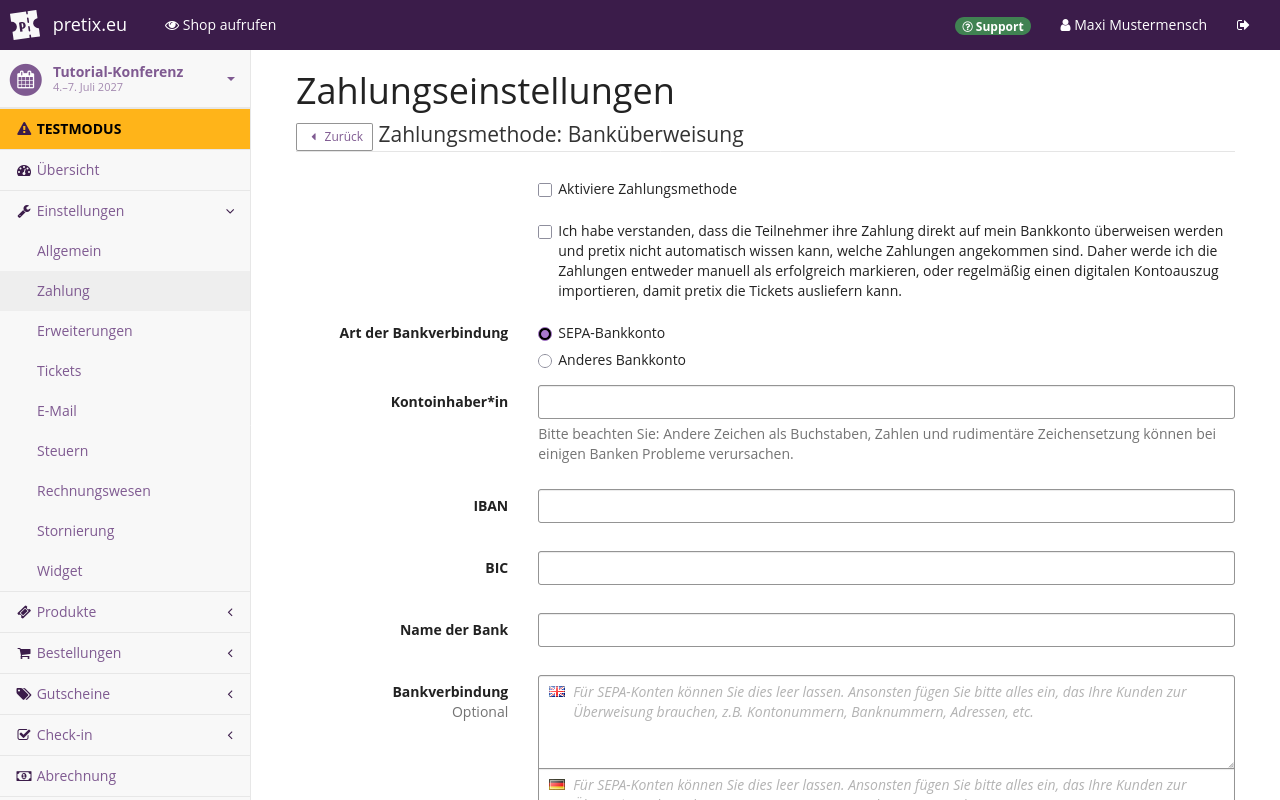Check the 'Ich habe verstanden' confirmation box

545,232
